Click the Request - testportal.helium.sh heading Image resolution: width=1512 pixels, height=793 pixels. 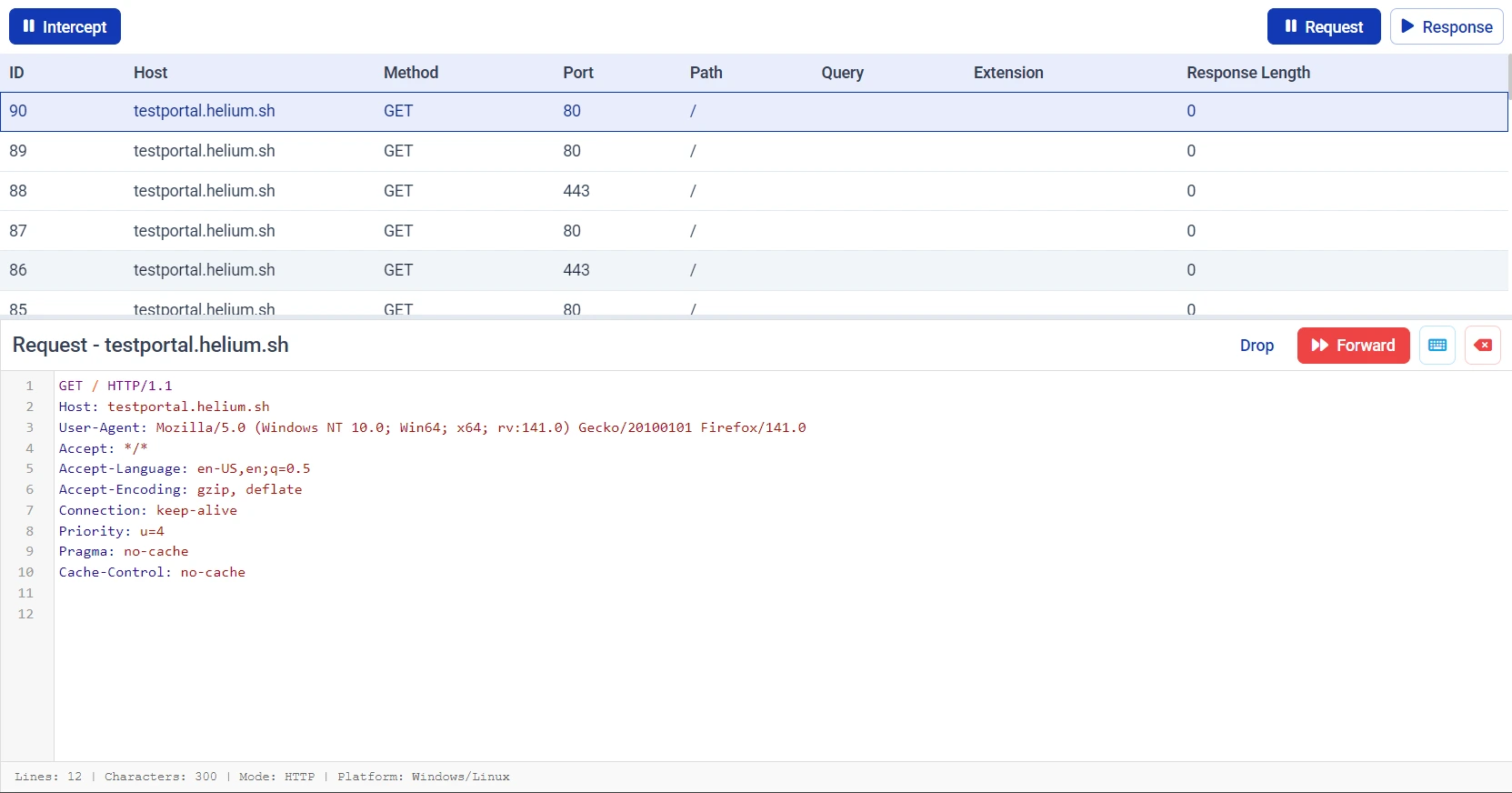[151, 346]
